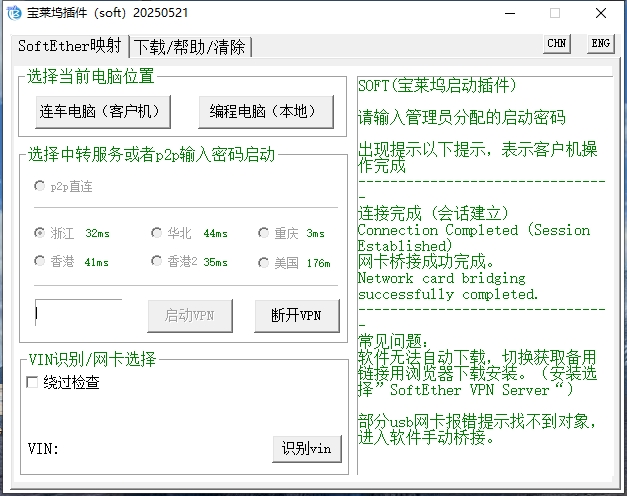The height and width of the screenshot is (496, 627).
Task: Select the p2p直连 radio option
Action: click(x=40, y=186)
